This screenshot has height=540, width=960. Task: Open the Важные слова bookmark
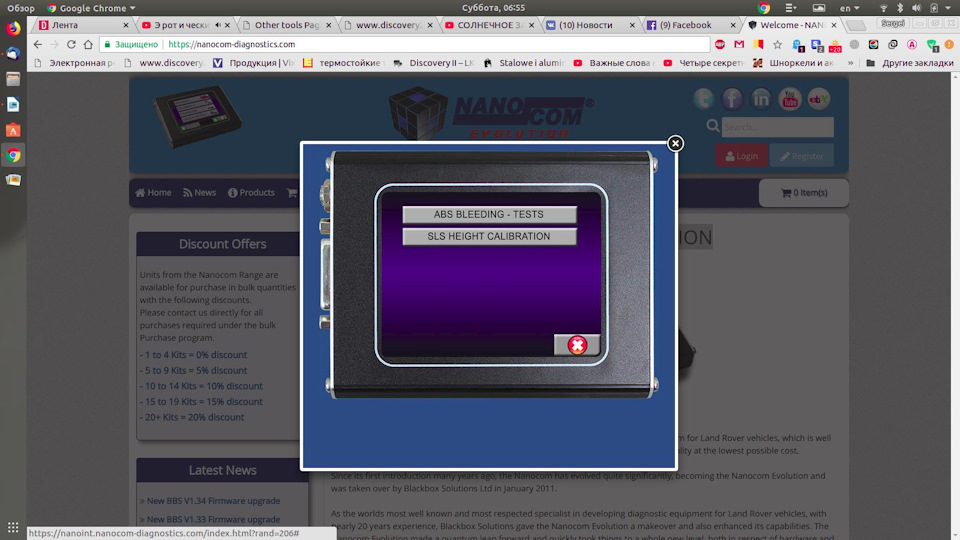click(615, 63)
